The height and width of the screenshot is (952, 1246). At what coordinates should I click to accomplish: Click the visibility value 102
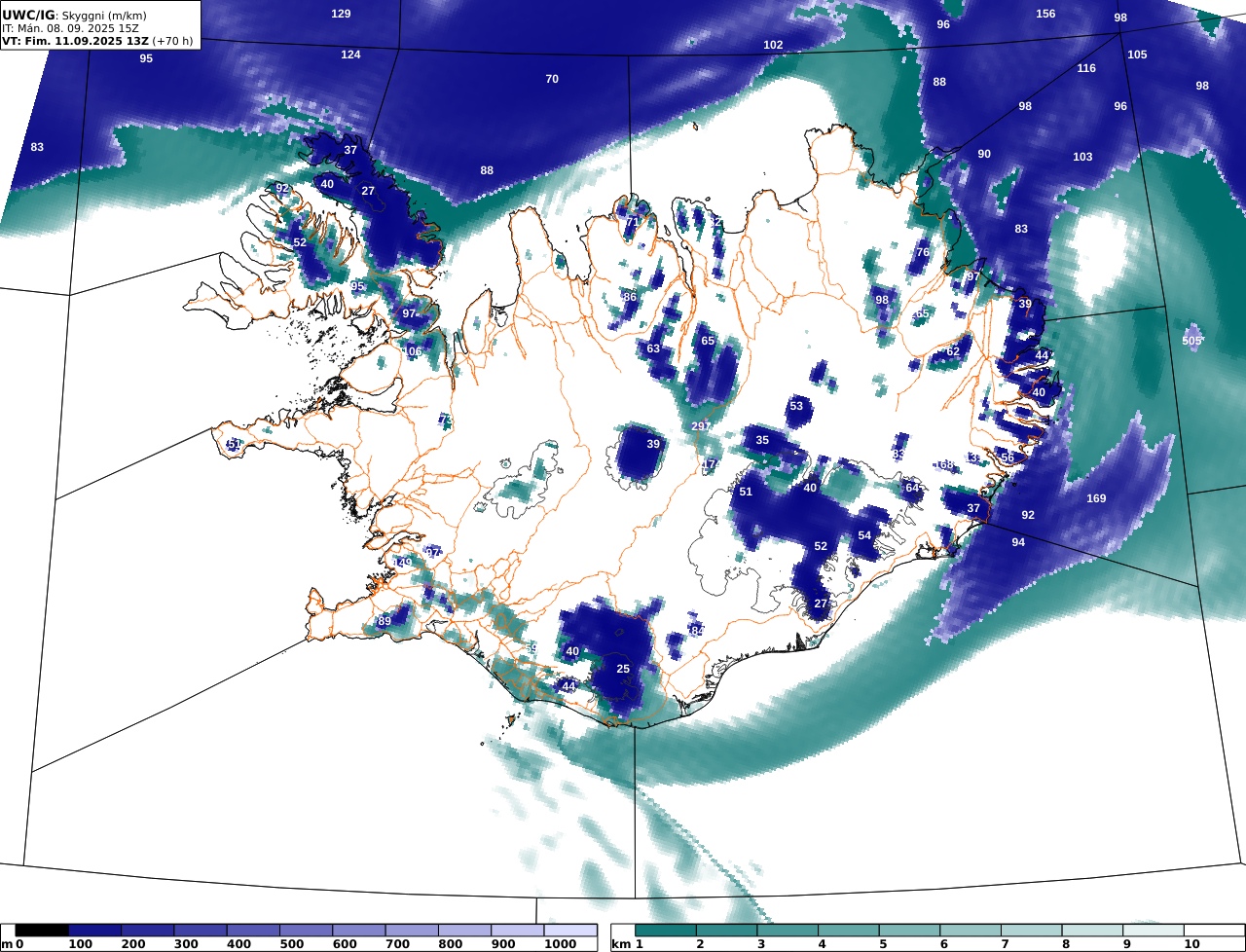(x=773, y=45)
